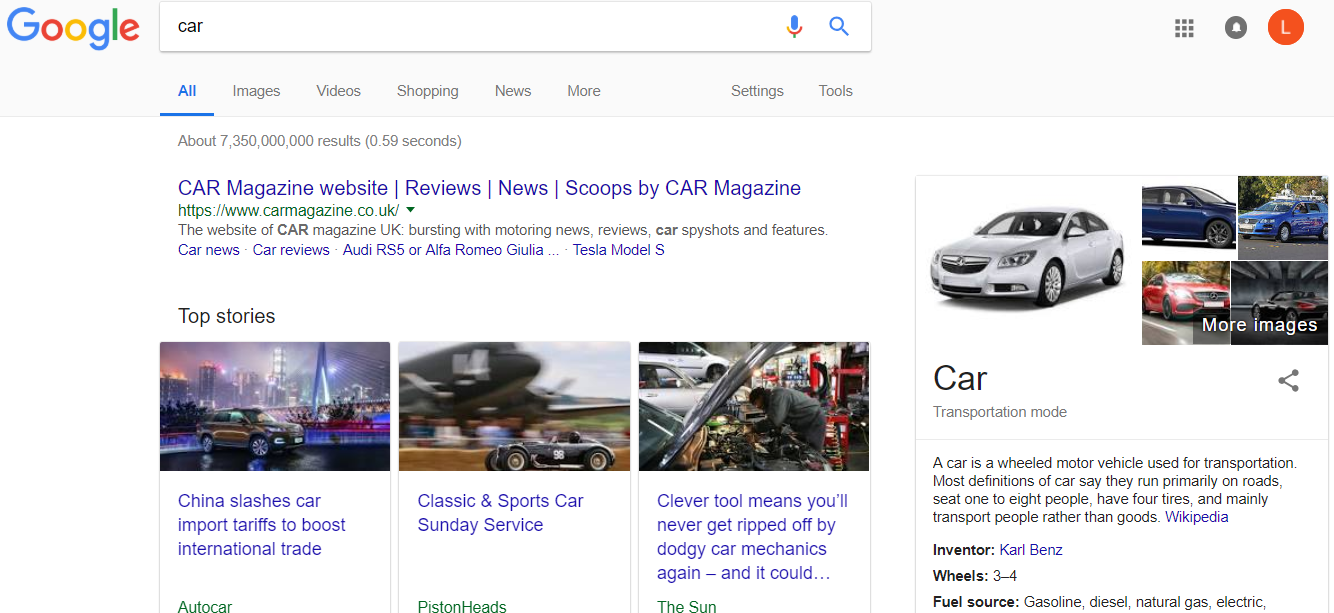Screen dimensions: 1334x613
Task: Open the Settings dropdown
Action: point(757,91)
